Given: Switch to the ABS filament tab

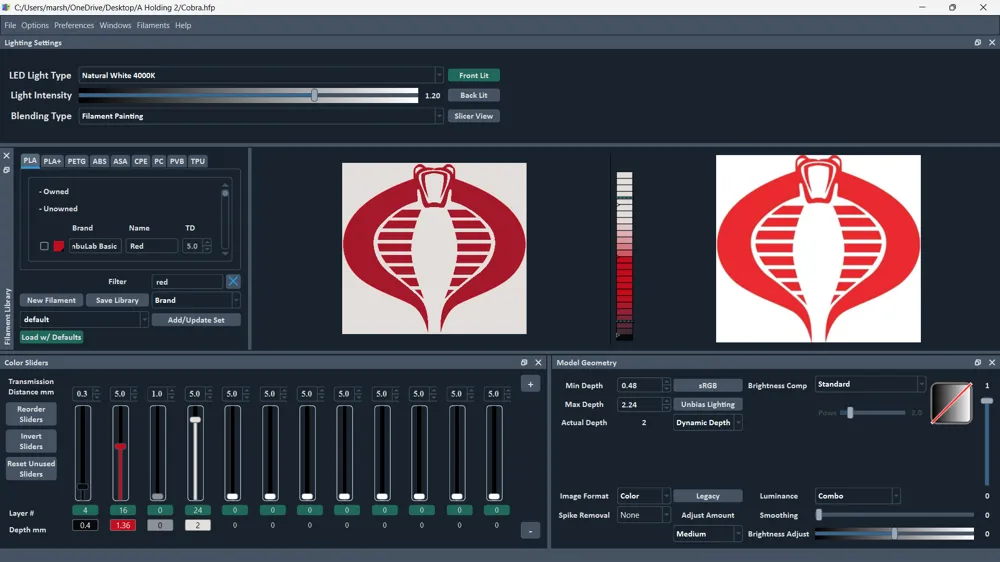Looking at the screenshot, I should 99,161.
